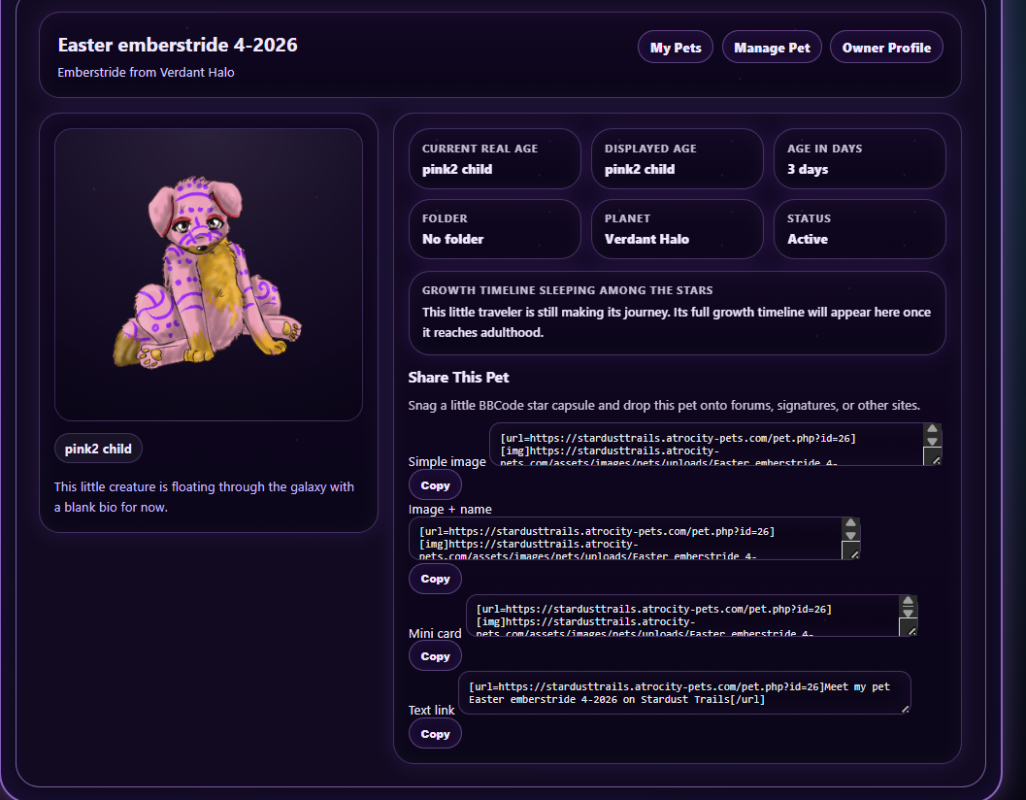Click the pink2 child badge under the image

tap(98, 449)
